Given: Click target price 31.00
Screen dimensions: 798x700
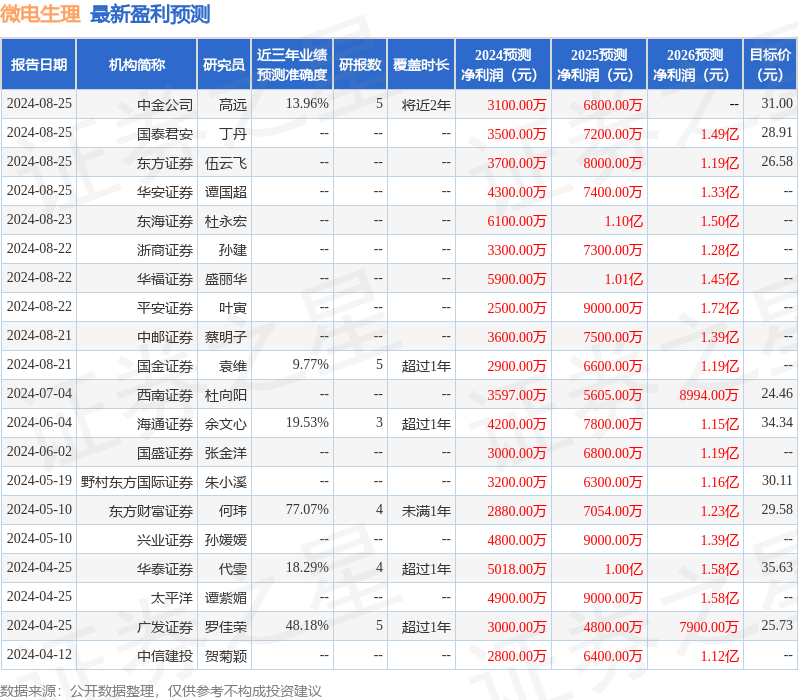Looking at the screenshot, I should [x=777, y=103].
